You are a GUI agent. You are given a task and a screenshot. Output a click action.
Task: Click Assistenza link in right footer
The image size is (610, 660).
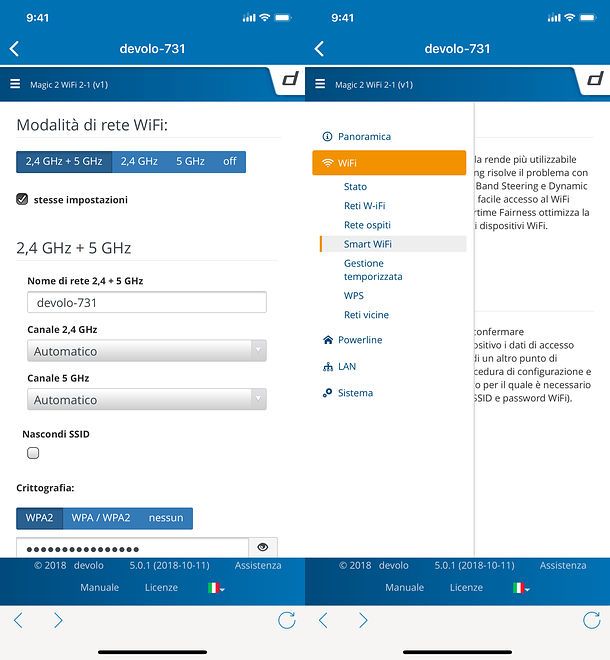pyautogui.click(x=563, y=565)
